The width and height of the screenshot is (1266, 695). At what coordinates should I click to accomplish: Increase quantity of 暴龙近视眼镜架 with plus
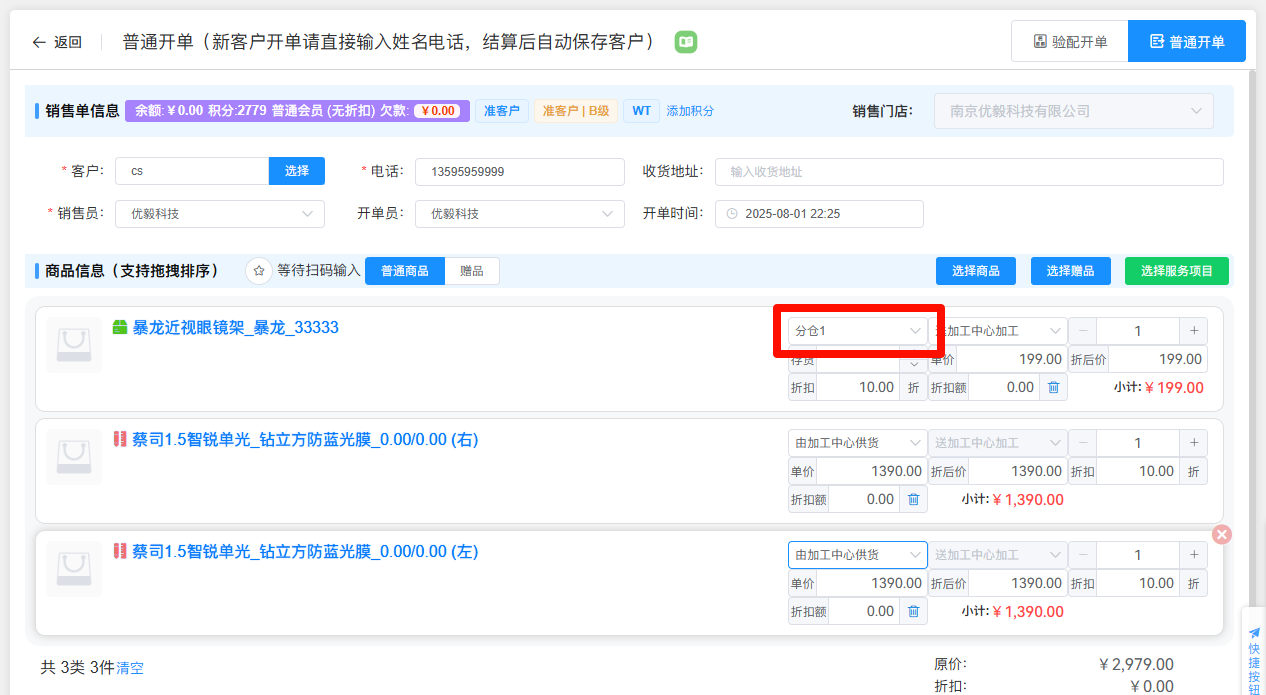[x=1193, y=331]
